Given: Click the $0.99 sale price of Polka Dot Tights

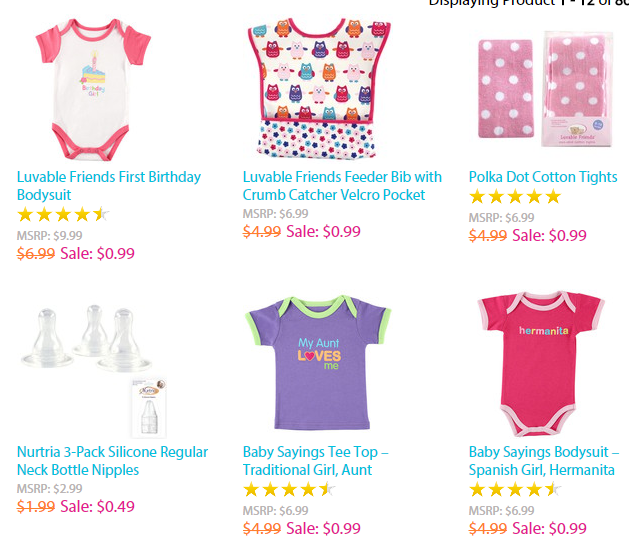Looking at the screenshot, I should coord(550,236).
